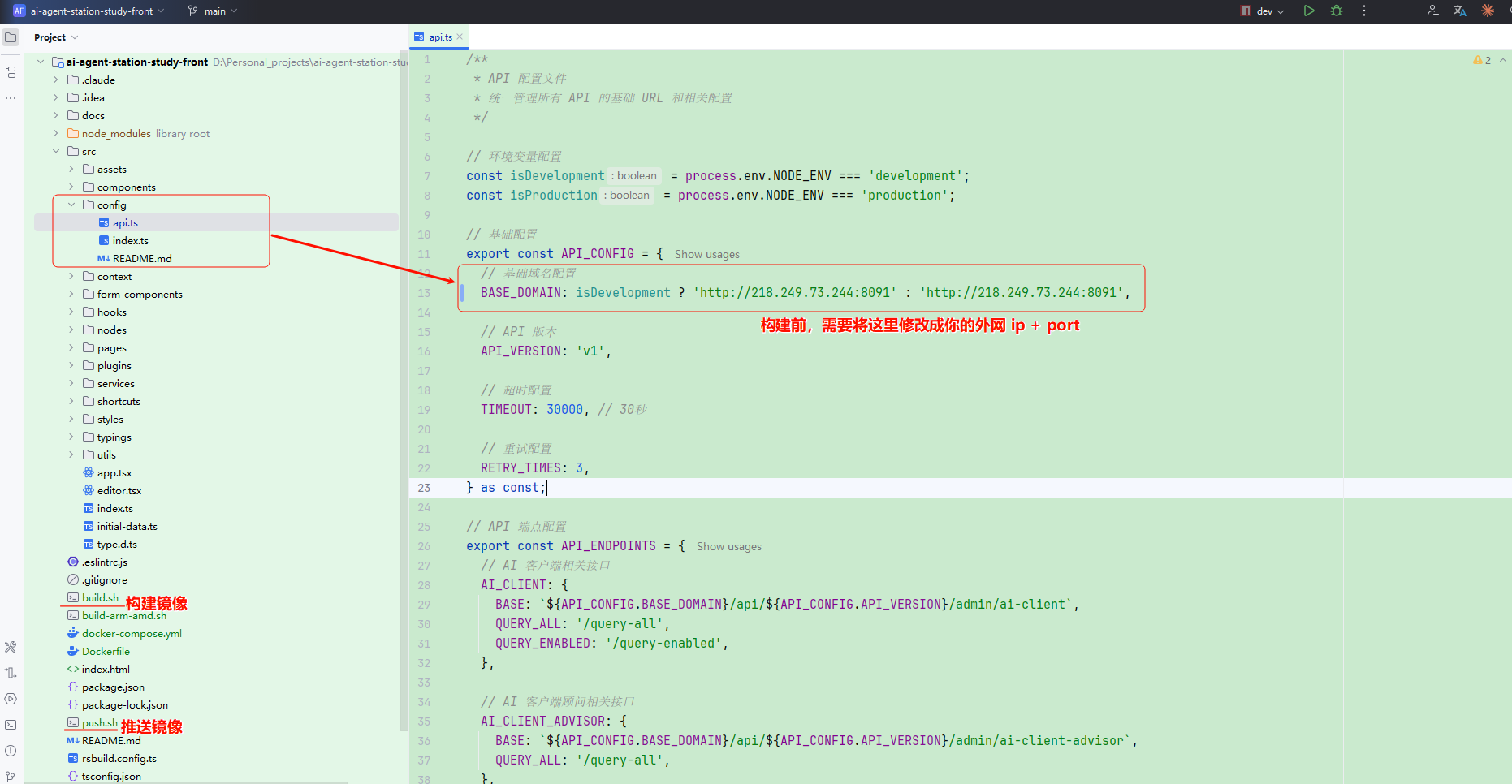
Task: Collapse the config folder in the tree
Action: click(x=71, y=205)
